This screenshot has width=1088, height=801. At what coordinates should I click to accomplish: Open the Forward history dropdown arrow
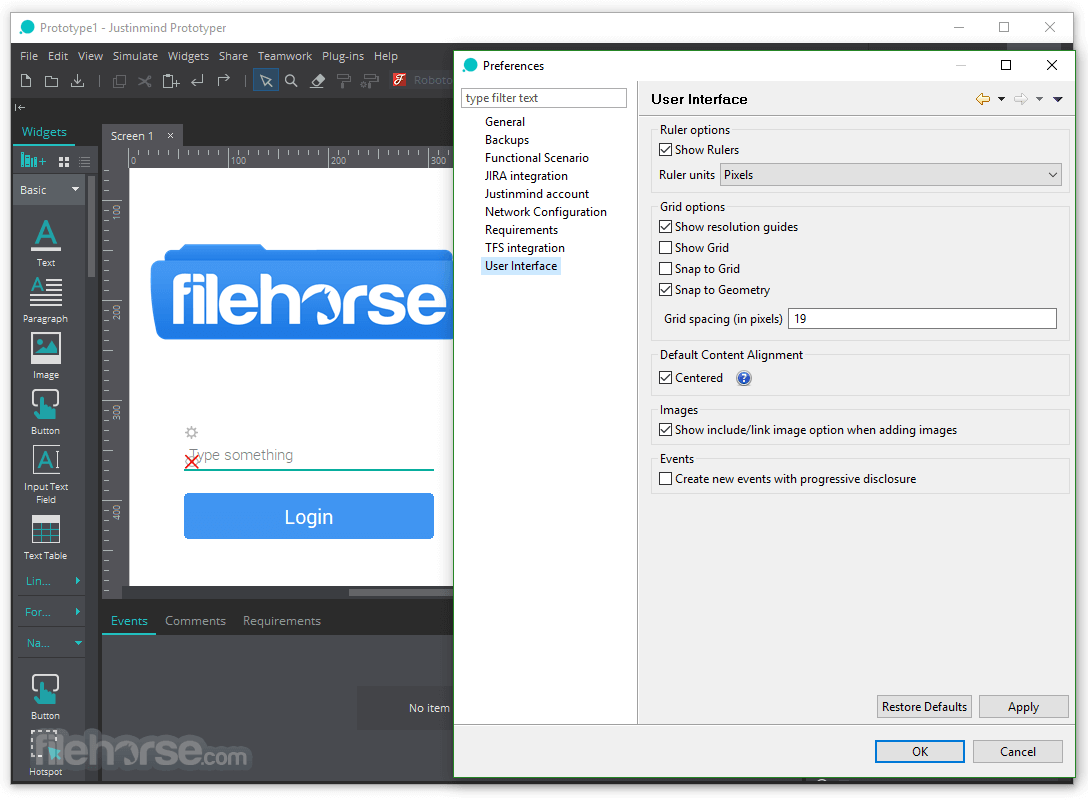tap(1039, 99)
